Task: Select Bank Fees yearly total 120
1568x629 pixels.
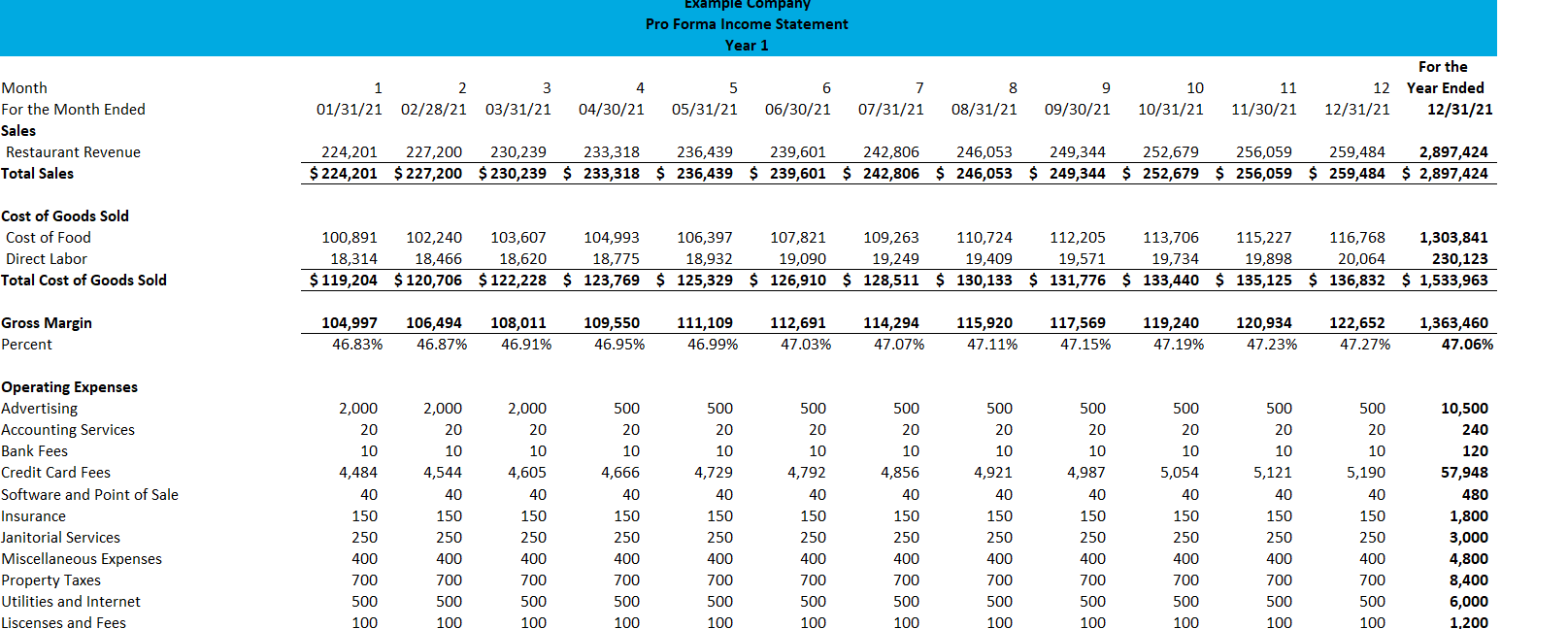Action: (1475, 451)
